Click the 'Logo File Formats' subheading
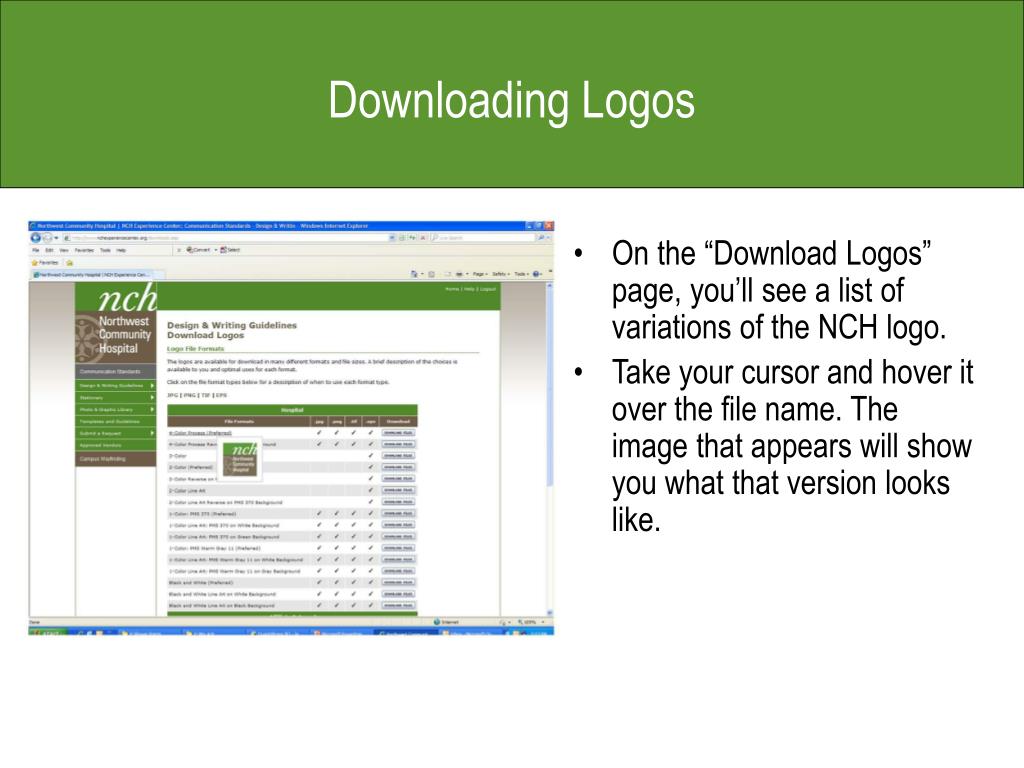Image resolution: width=1024 pixels, height=768 pixels. [x=195, y=349]
